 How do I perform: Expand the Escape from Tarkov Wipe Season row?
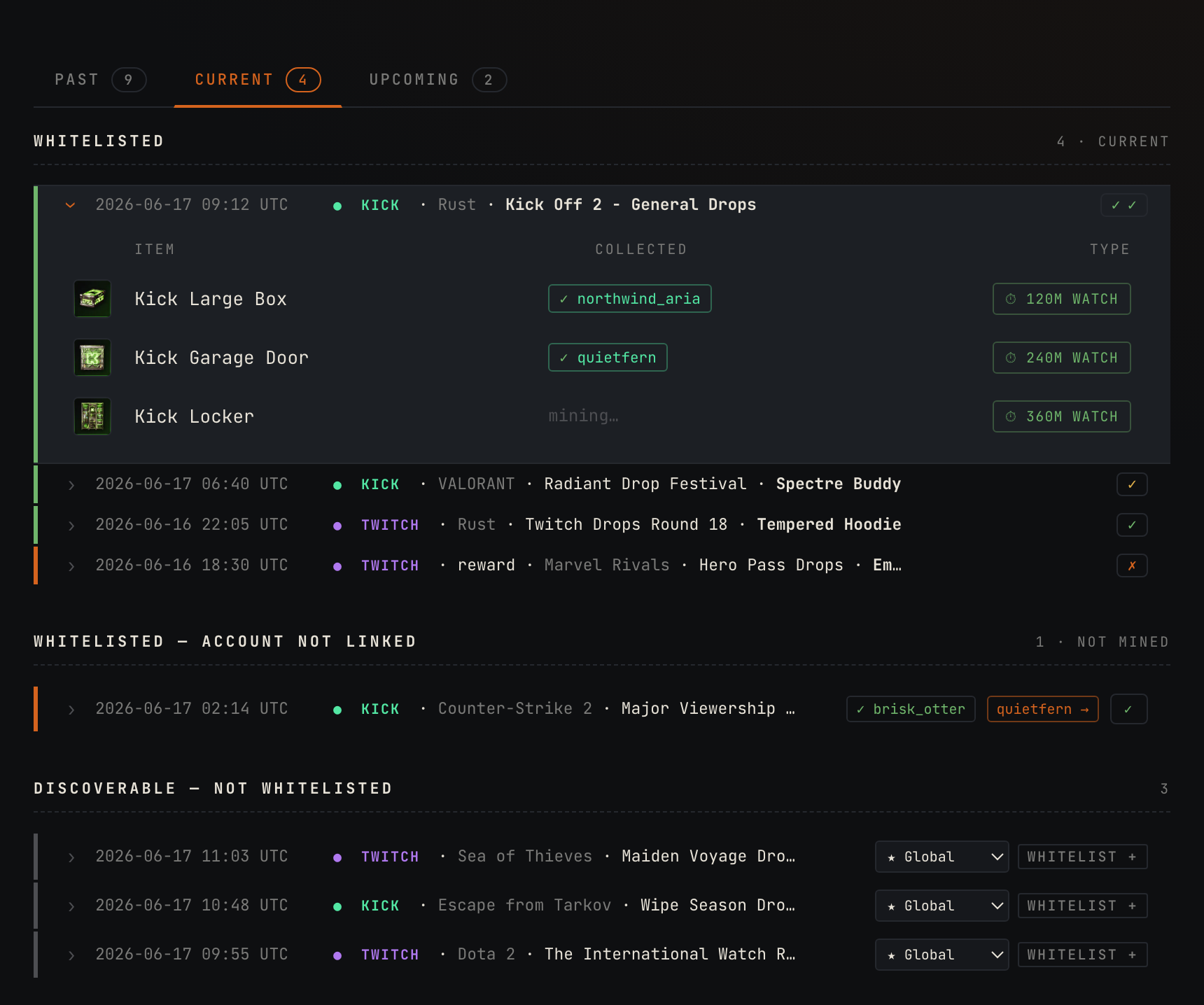click(x=71, y=906)
